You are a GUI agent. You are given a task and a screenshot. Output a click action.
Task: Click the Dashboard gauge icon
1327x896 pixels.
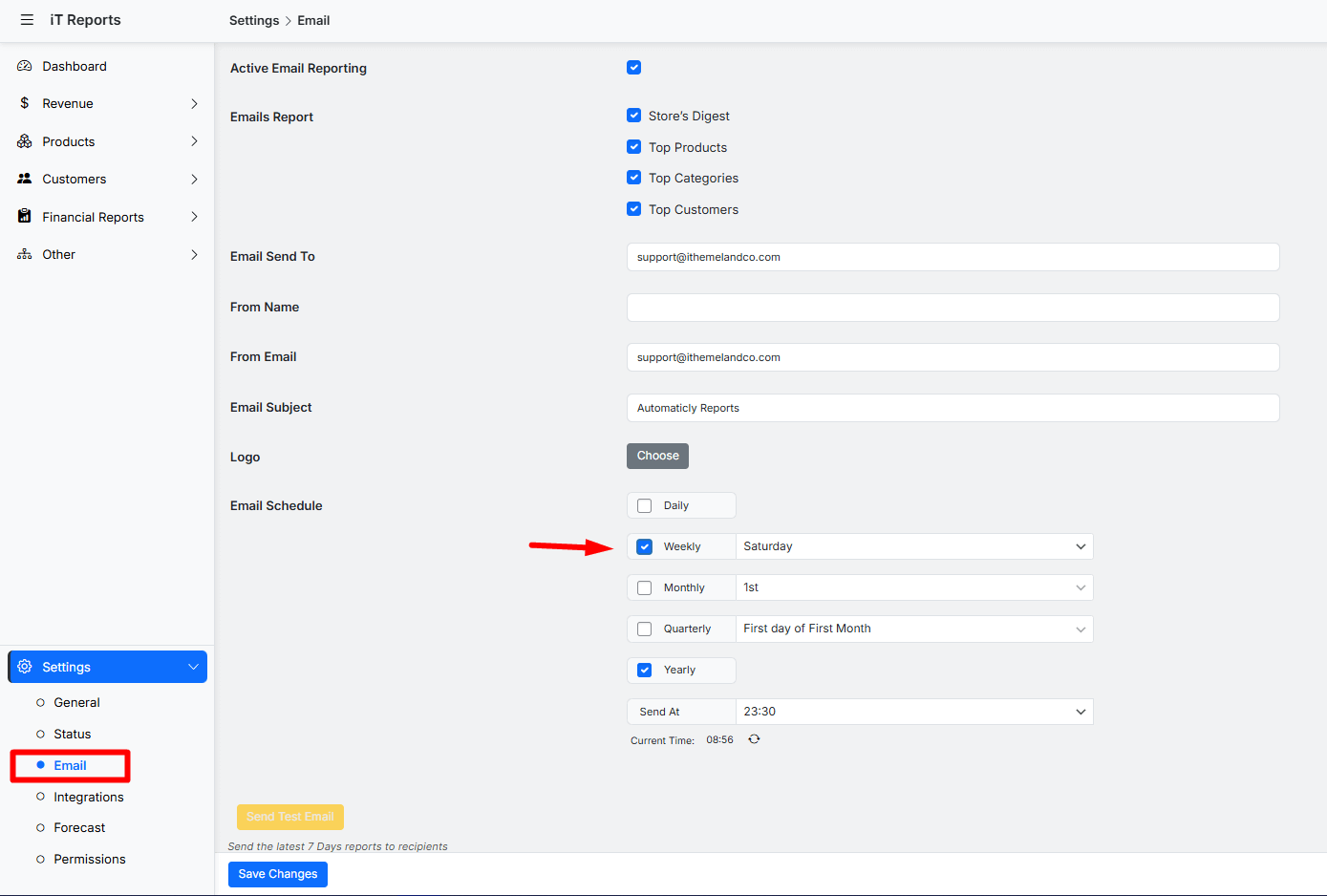[25, 66]
